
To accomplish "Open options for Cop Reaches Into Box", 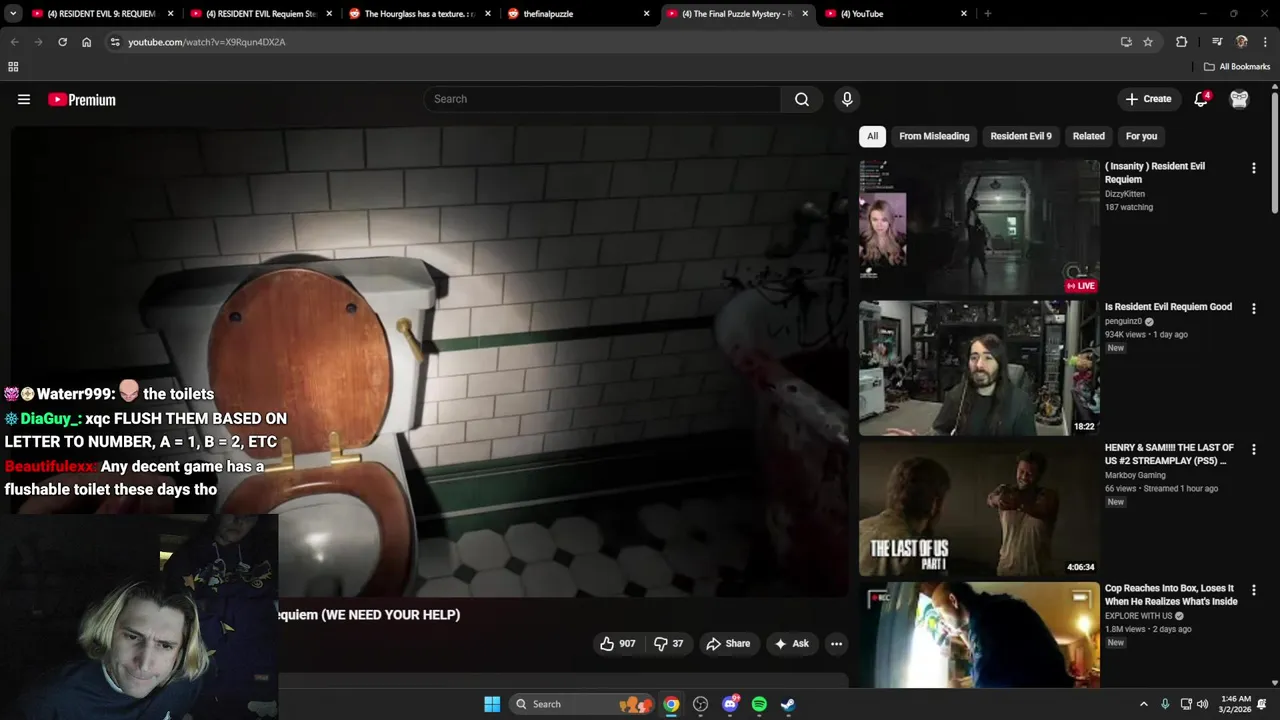I will [x=1253, y=590].
